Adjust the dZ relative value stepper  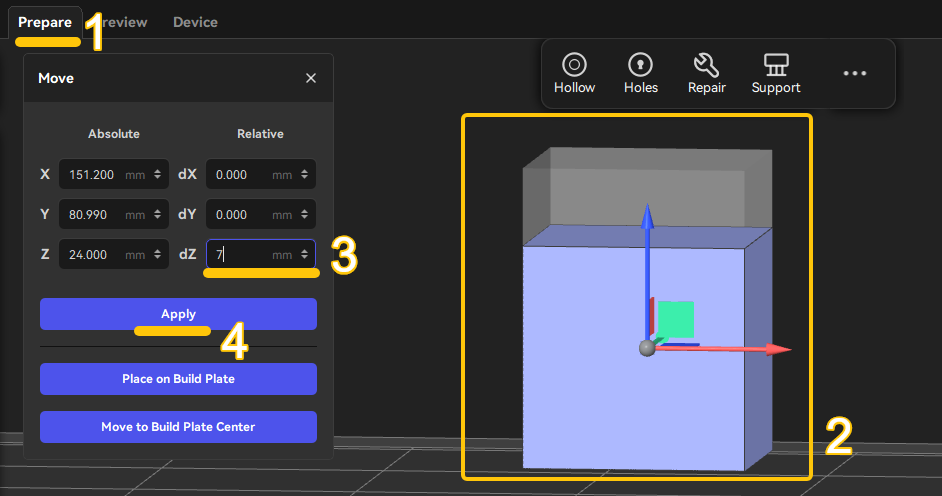tap(305, 255)
